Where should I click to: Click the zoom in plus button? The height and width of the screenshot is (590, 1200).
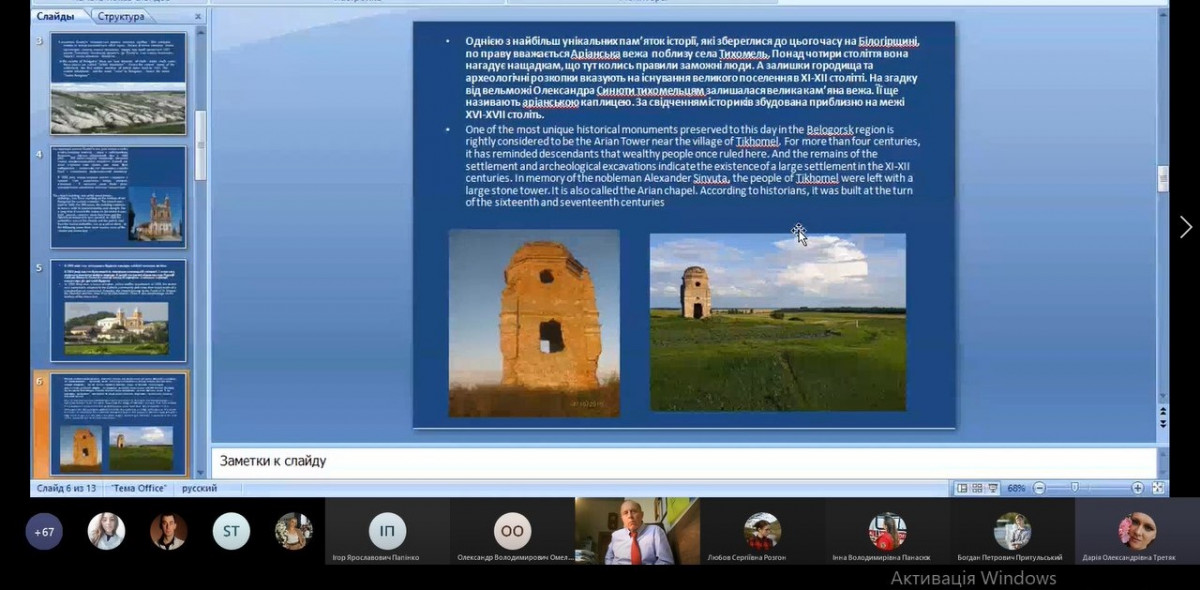(x=1137, y=488)
